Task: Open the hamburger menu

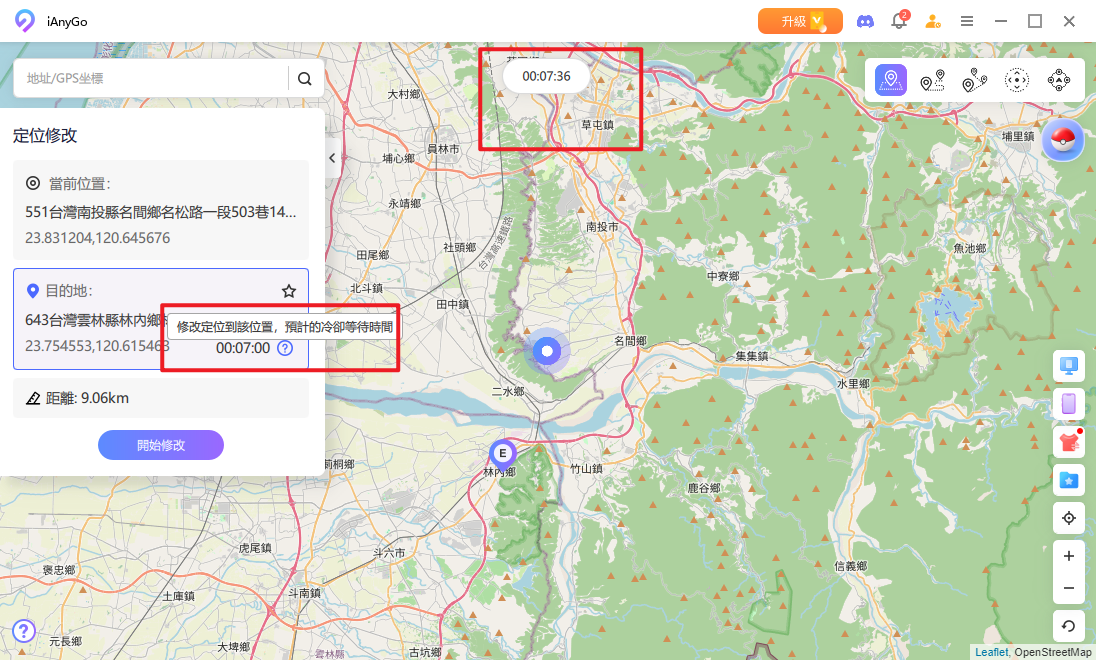Action: click(967, 22)
